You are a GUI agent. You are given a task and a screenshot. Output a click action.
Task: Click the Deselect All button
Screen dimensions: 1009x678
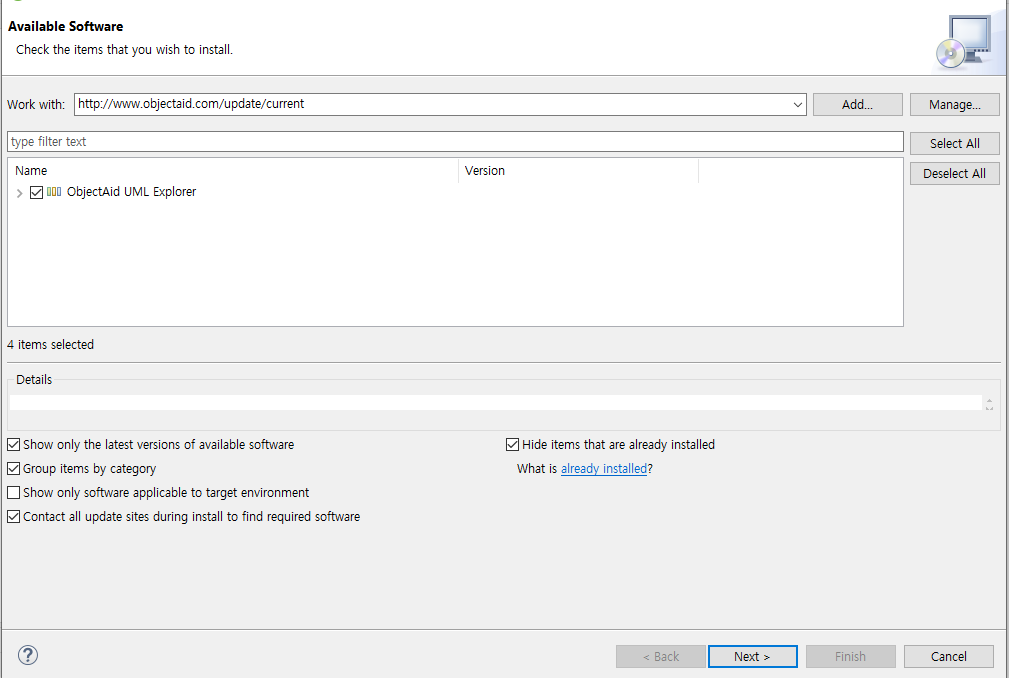[954, 174]
